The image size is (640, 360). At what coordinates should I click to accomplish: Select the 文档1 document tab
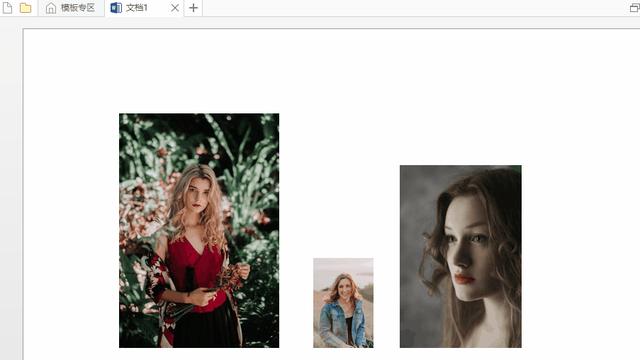point(144,8)
